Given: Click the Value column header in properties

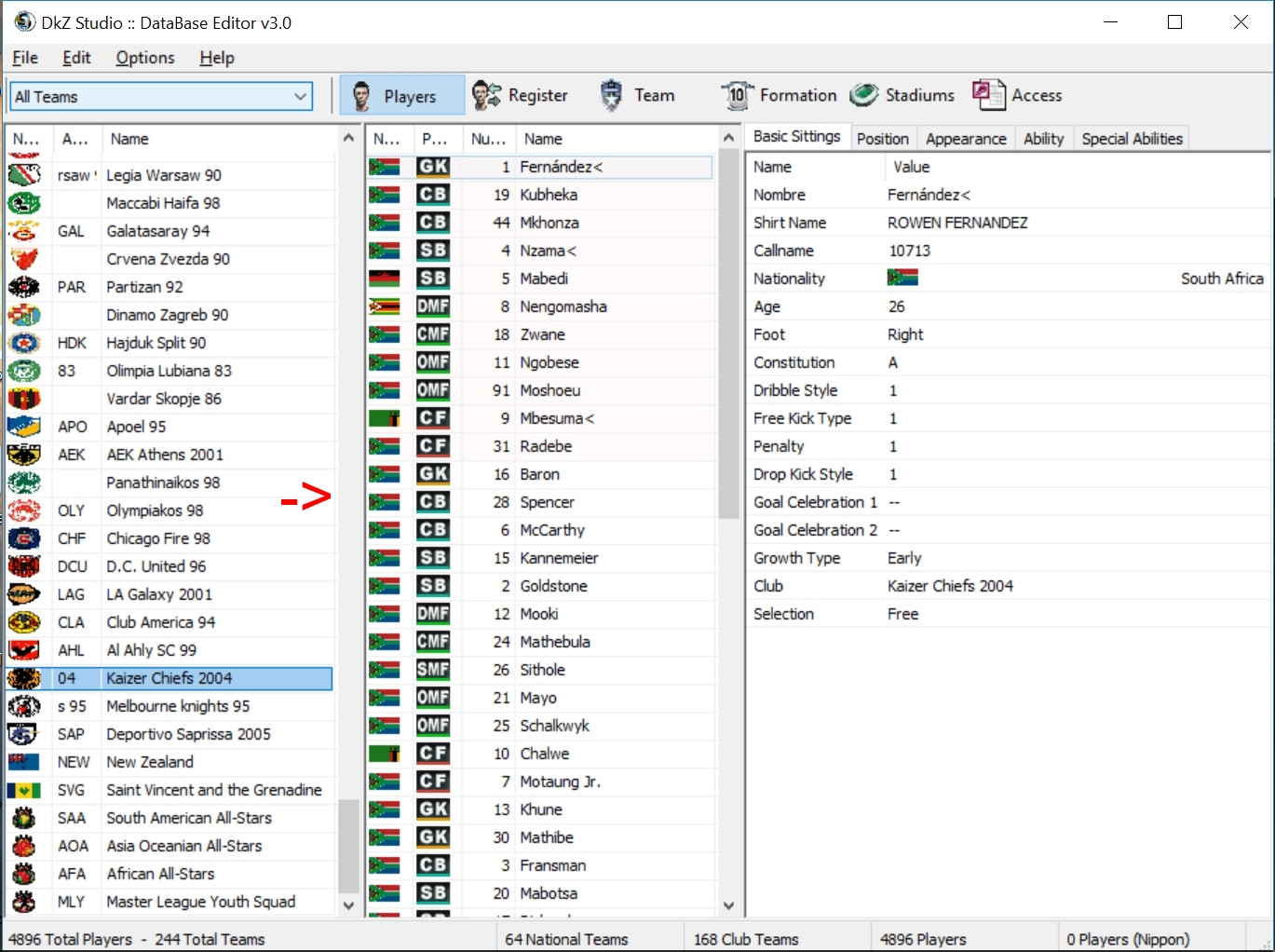Looking at the screenshot, I should (1077, 167).
